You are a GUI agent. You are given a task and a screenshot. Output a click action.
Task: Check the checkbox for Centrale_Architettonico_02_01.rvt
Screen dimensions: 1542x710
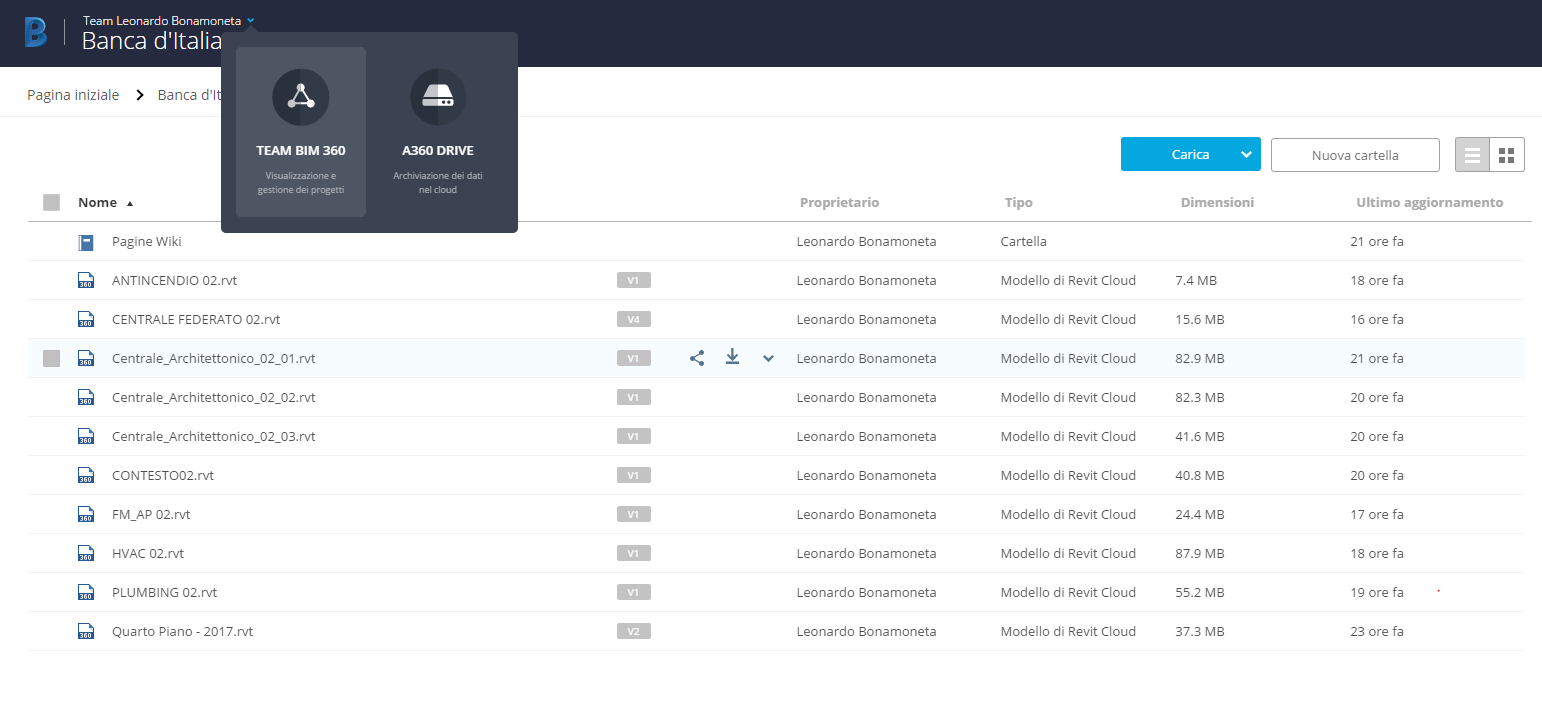coord(51,357)
